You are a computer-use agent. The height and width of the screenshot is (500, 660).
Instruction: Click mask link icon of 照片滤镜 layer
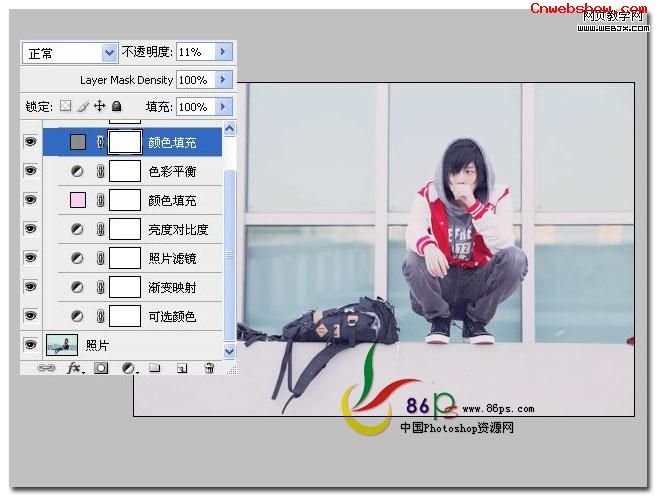click(x=100, y=258)
